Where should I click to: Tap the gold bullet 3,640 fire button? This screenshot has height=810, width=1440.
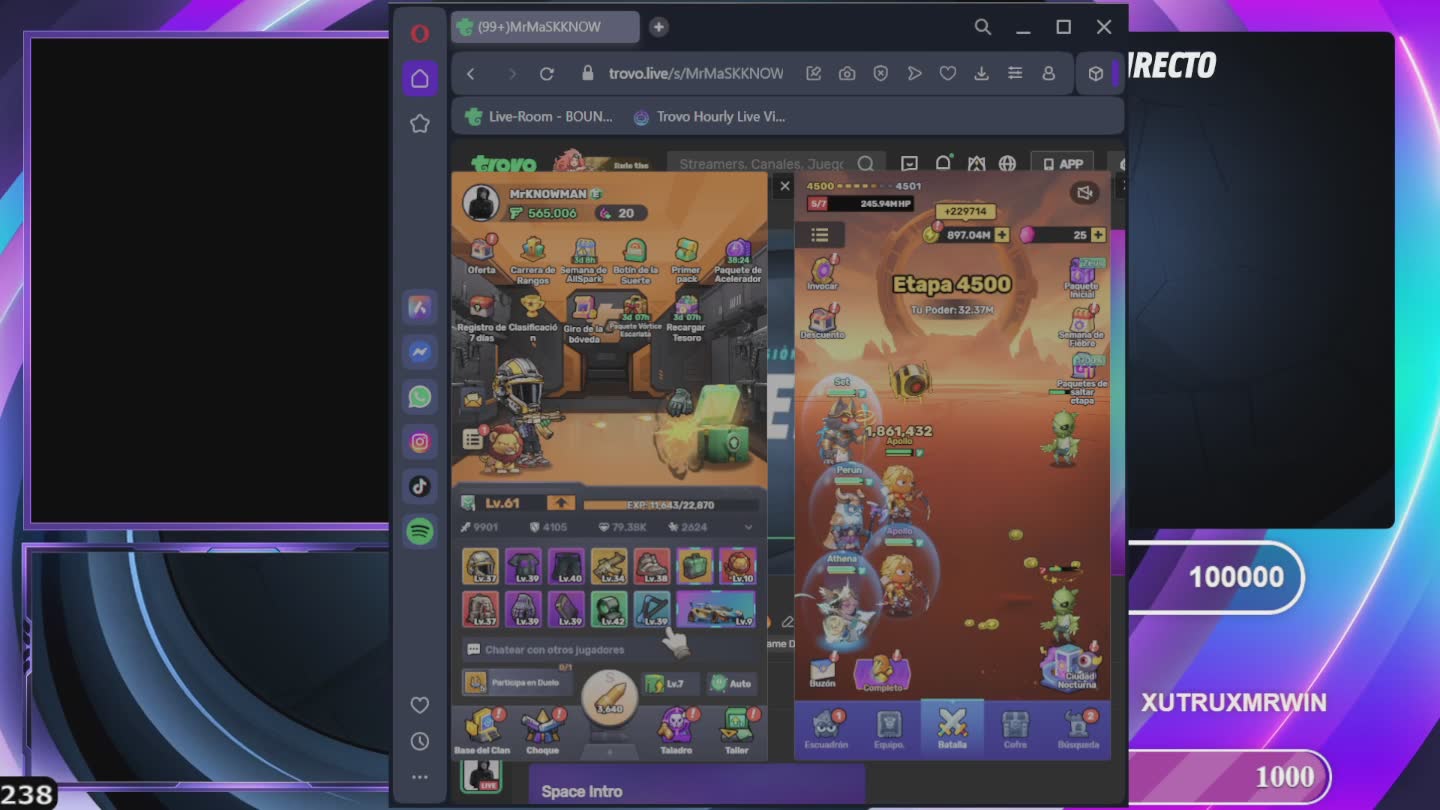(609, 697)
